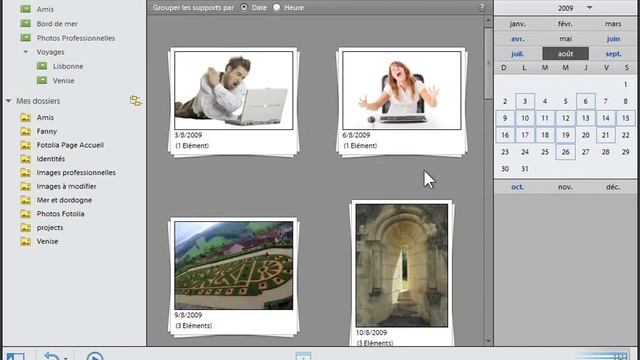The height and width of the screenshot is (360, 640).
Task: Click the Images professionnelles folder icon
Action: [x=25, y=173]
